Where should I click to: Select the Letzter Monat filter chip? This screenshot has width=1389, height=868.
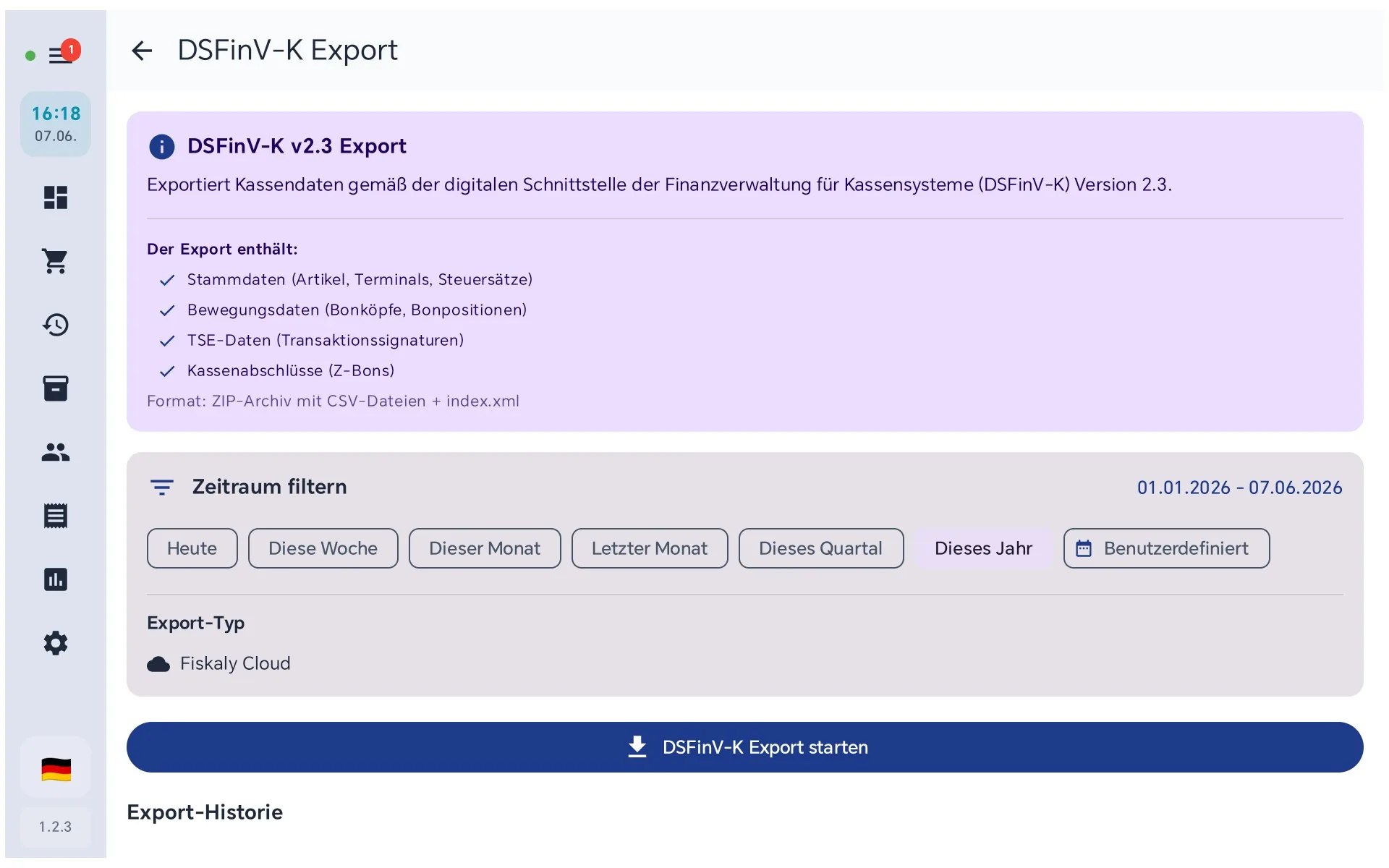650,548
